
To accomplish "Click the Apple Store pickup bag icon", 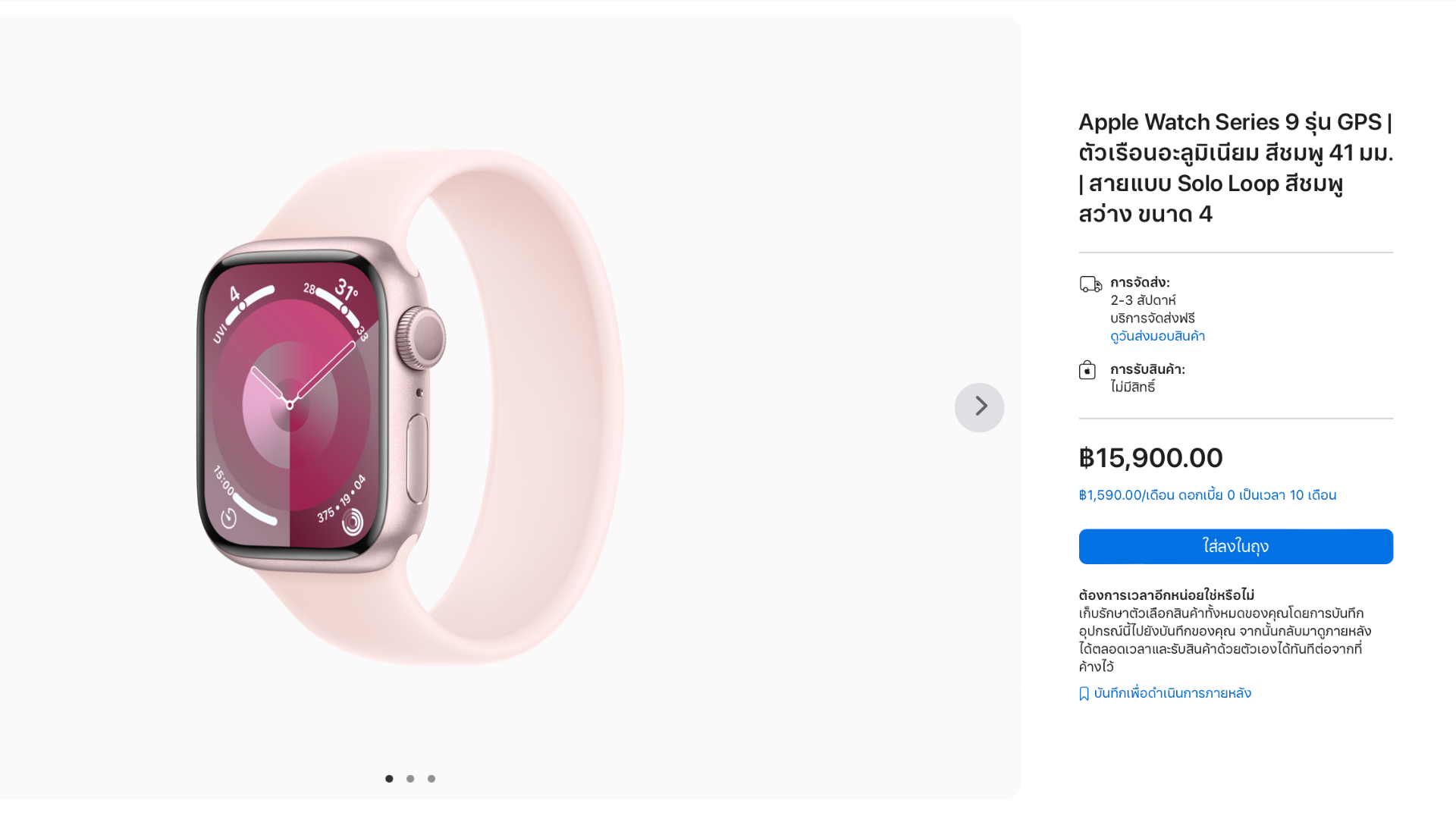I will point(1087,370).
